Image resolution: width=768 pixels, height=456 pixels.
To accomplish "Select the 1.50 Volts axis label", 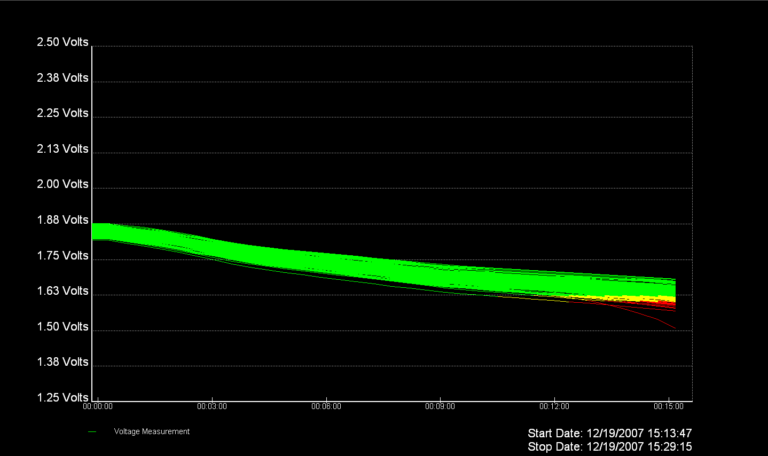I will pos(62,327).
